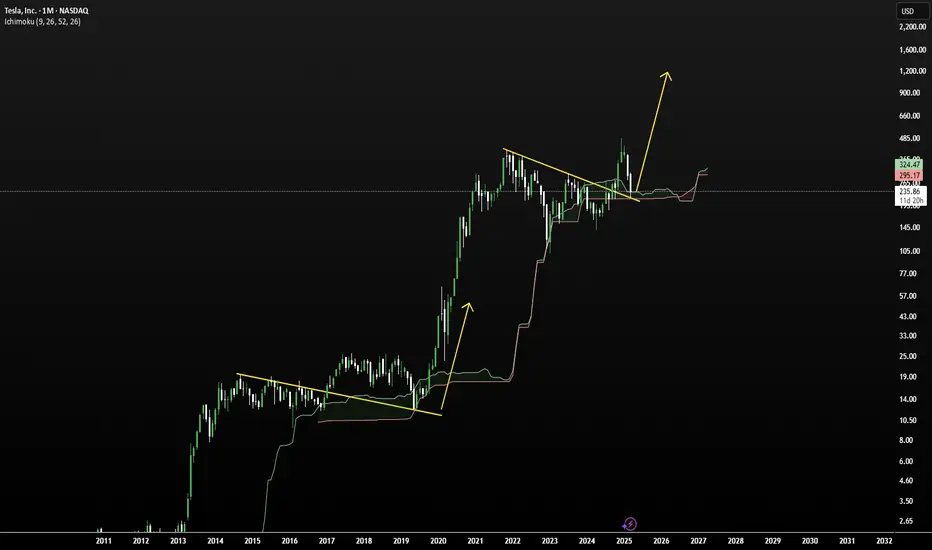The image size is (932, 550).
Task: Click the 2.65 price axis label
Action: click(906, 521)
